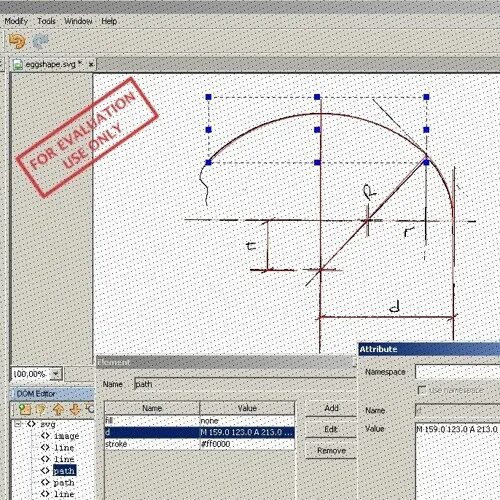
Task: Open the Window menu
Action: coord(78,21)
